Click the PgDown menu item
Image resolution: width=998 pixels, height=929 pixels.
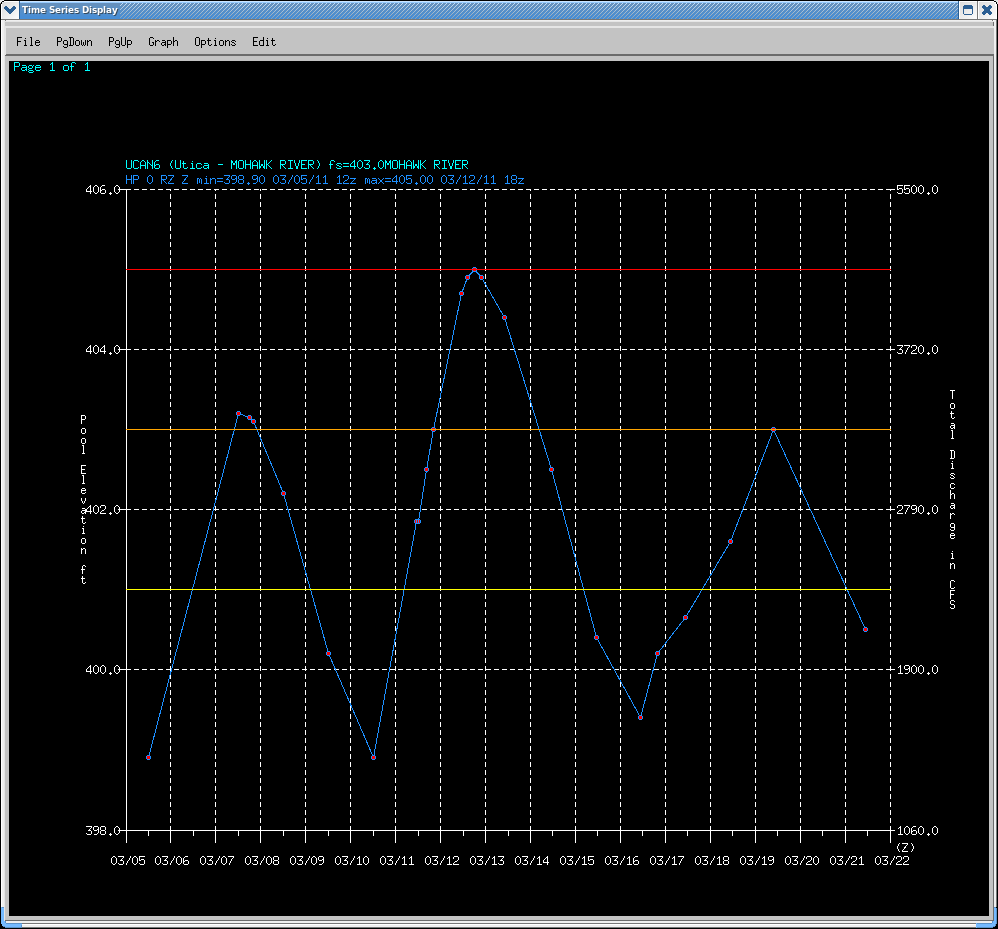click(74, 42)
